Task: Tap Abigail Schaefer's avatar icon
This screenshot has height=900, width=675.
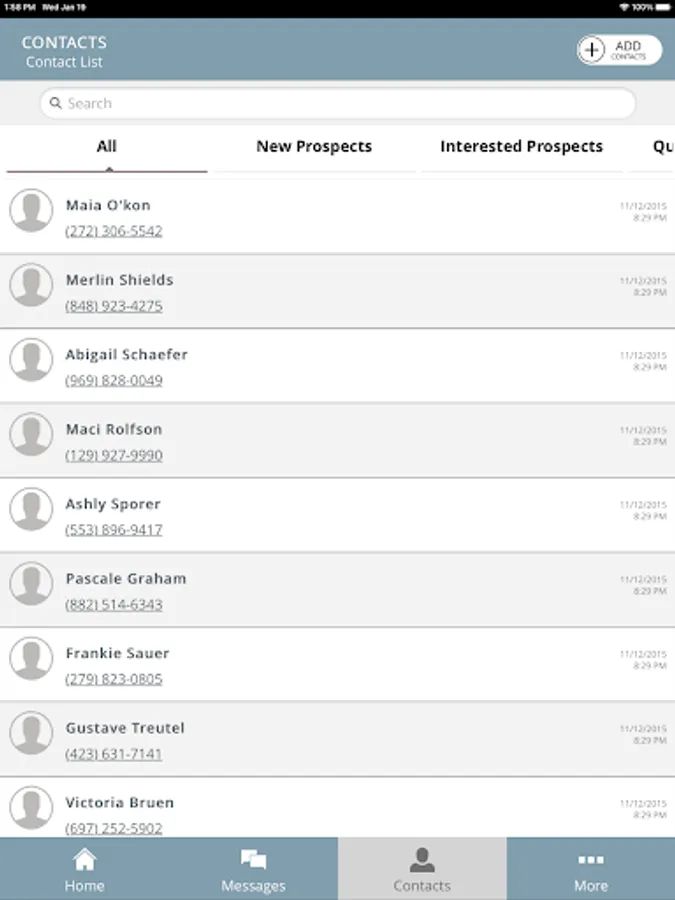Action: point(31,360)
